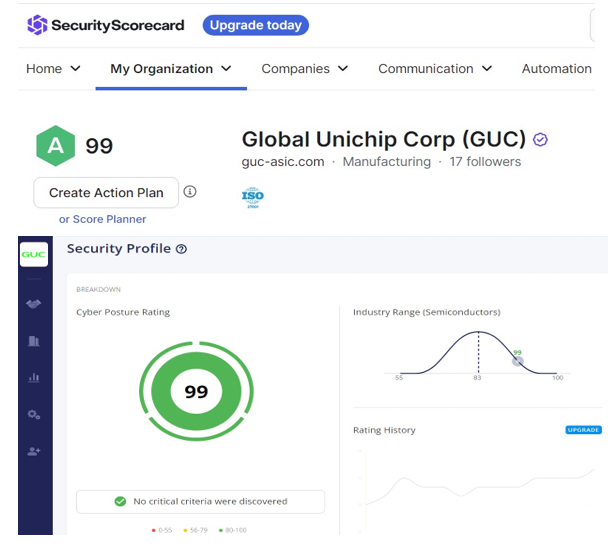608x547 pixels.
Task: Open the gears settings icon in the sidebar
Action: tap(34, 414)
